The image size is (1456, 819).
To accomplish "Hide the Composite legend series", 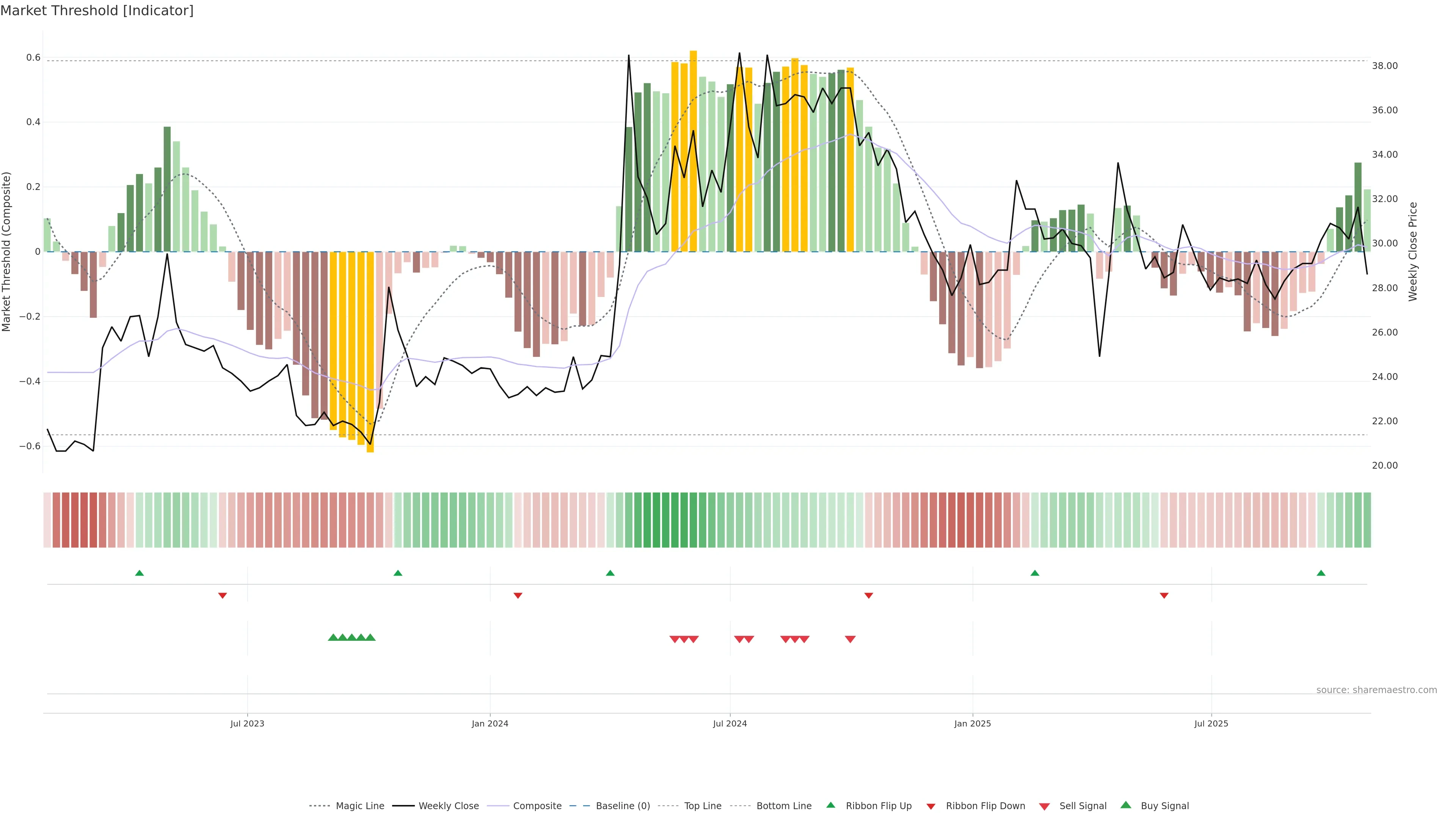I will 537,806.
